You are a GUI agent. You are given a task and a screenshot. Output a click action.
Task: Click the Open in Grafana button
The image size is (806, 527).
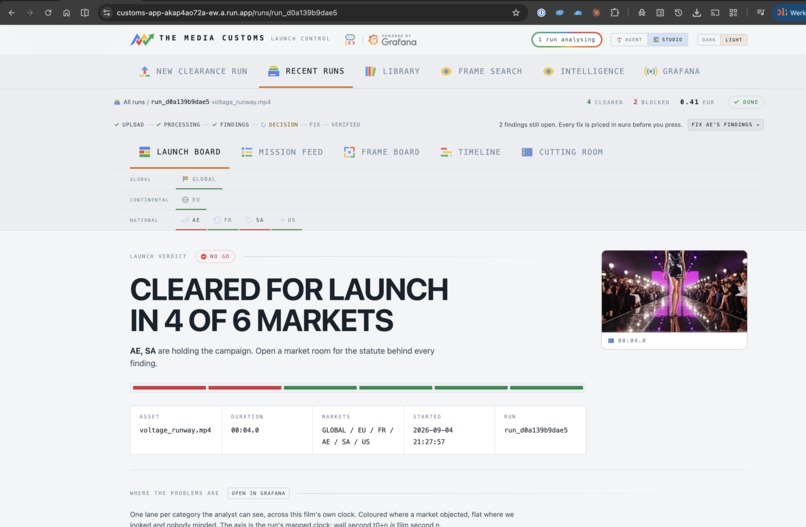(x=258, y=493)
